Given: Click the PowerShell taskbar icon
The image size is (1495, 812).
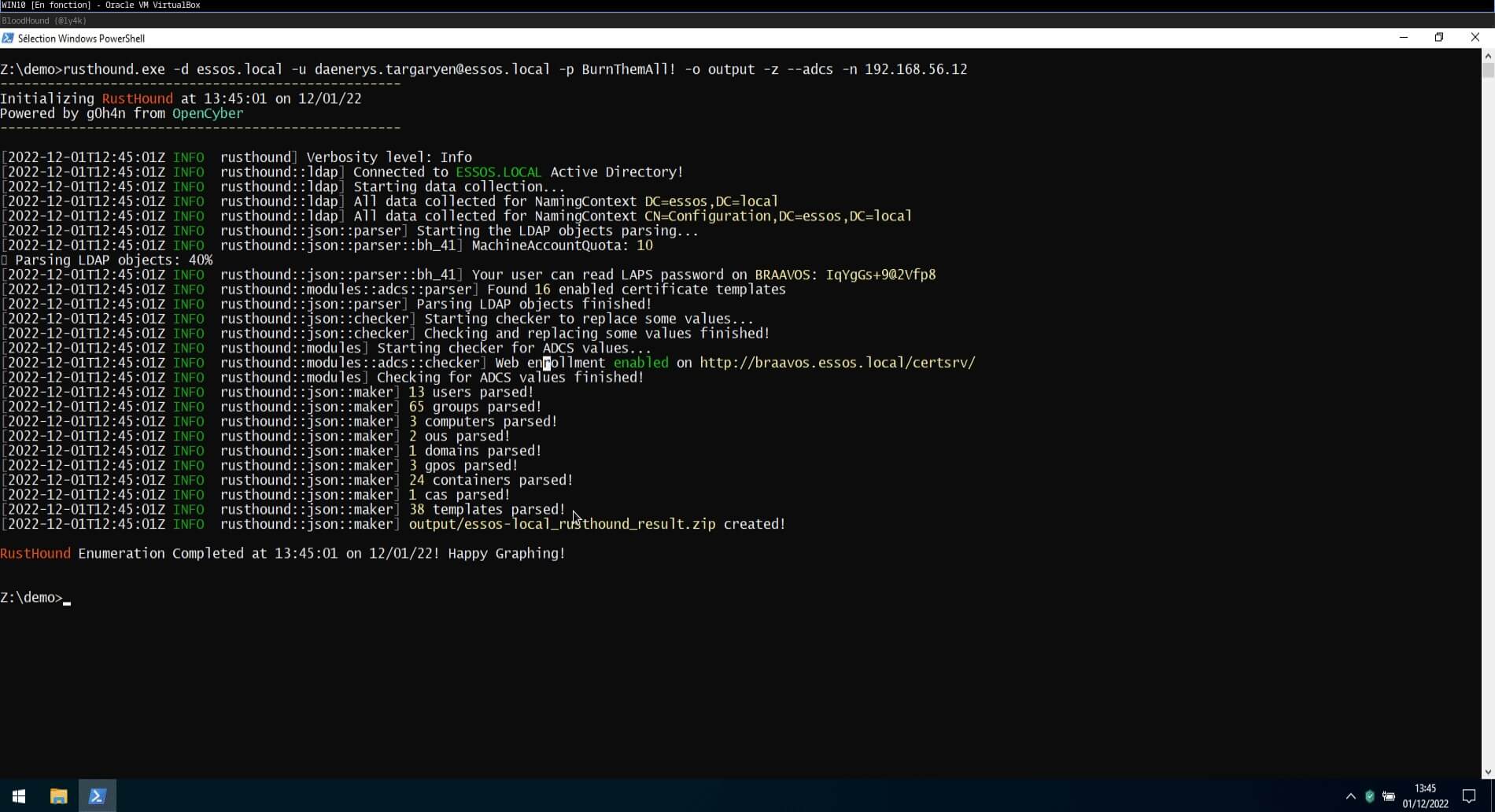Looking at the screenshot, I should 98,795.
